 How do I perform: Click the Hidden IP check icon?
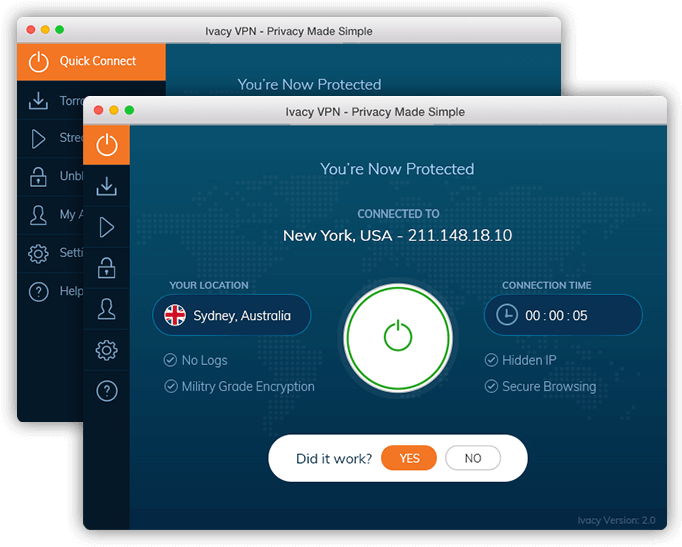click(491, 360)
